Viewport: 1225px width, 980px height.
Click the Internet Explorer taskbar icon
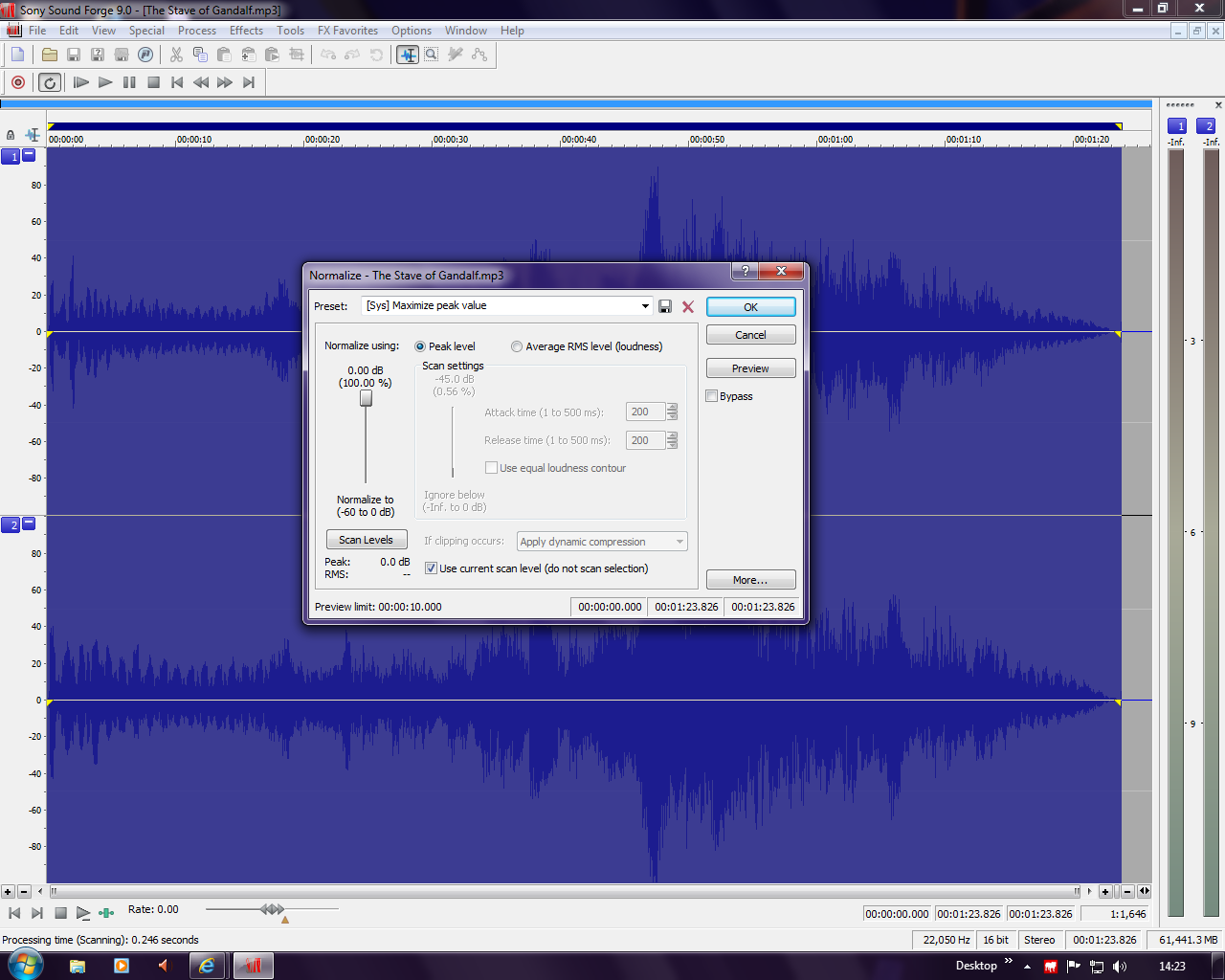(207, 966)
